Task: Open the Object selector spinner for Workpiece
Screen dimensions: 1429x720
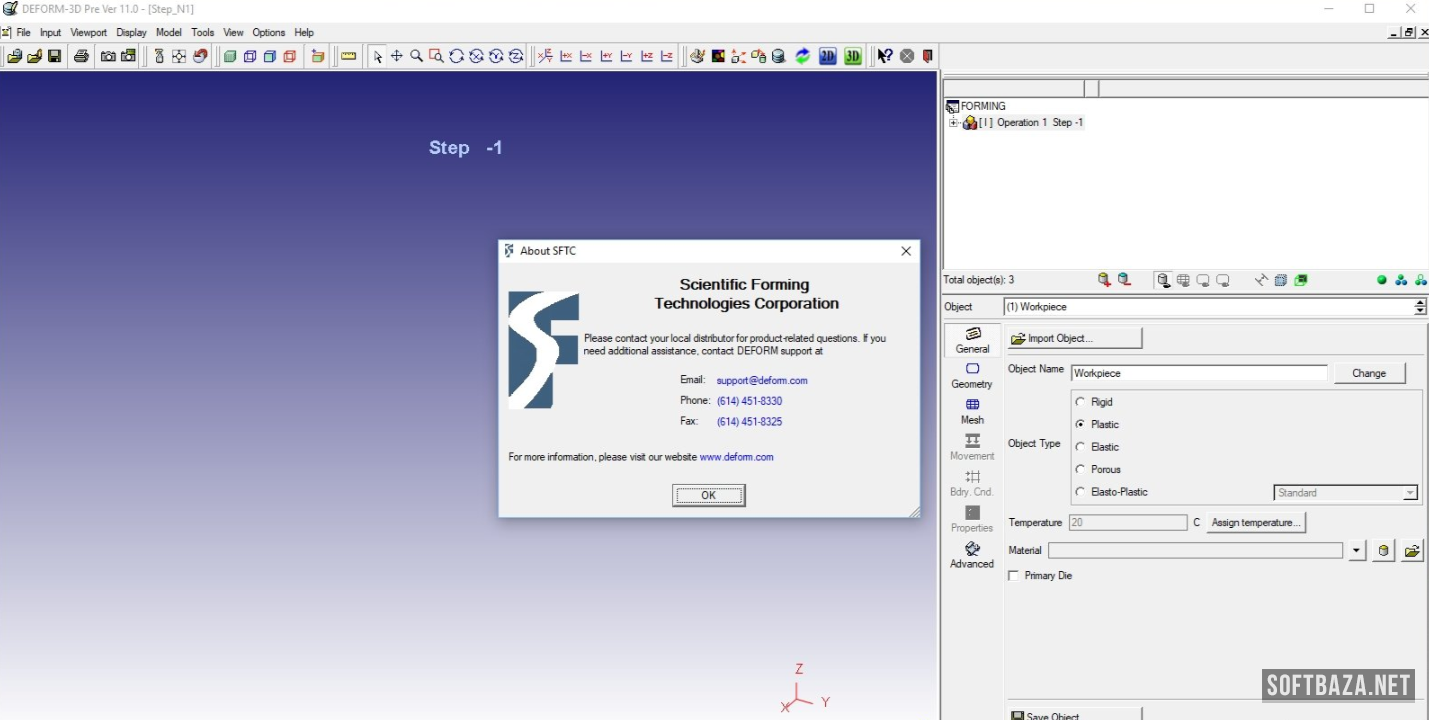Action: [1420, 307]
